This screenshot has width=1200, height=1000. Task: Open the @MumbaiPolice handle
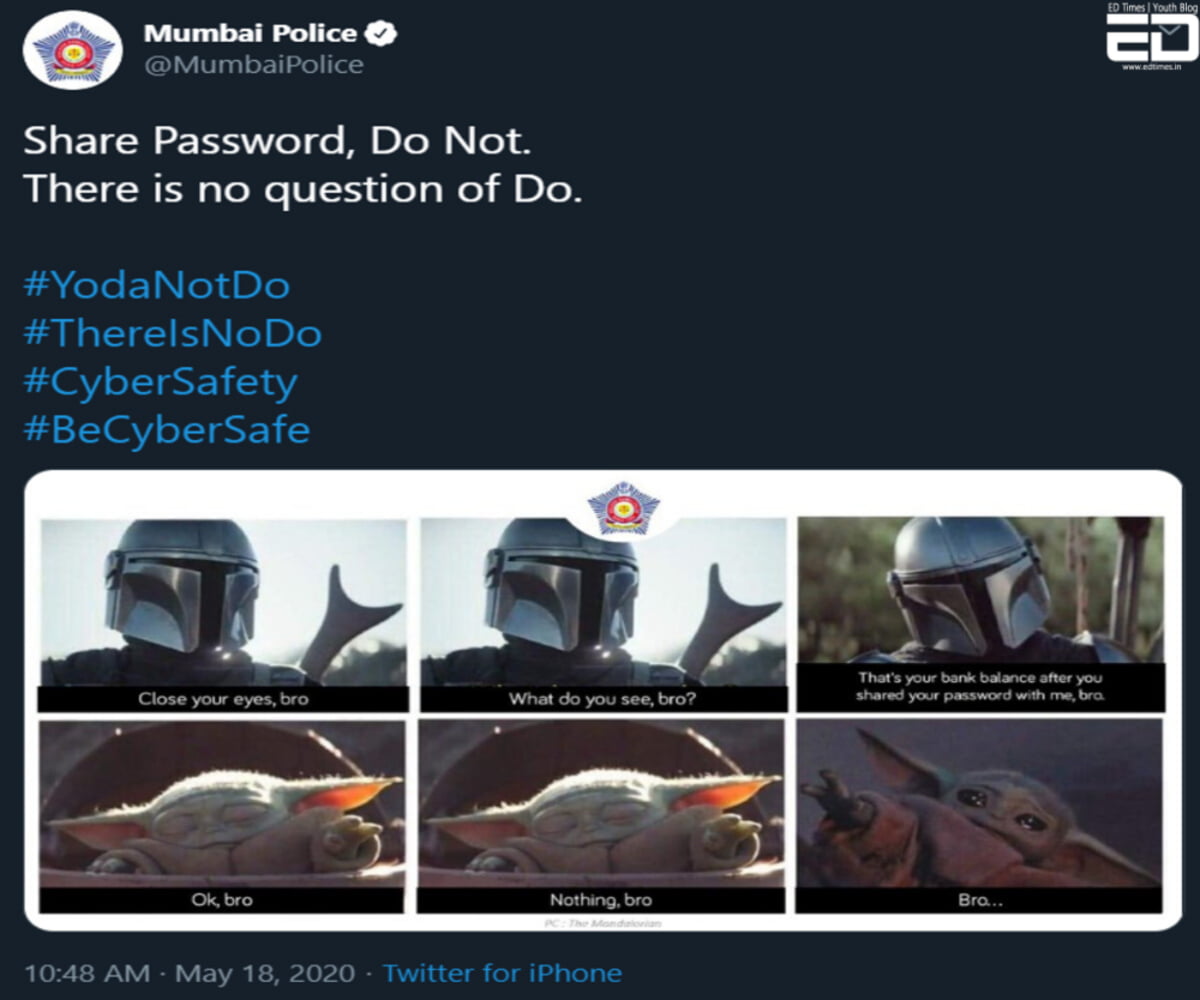(254, 65)
